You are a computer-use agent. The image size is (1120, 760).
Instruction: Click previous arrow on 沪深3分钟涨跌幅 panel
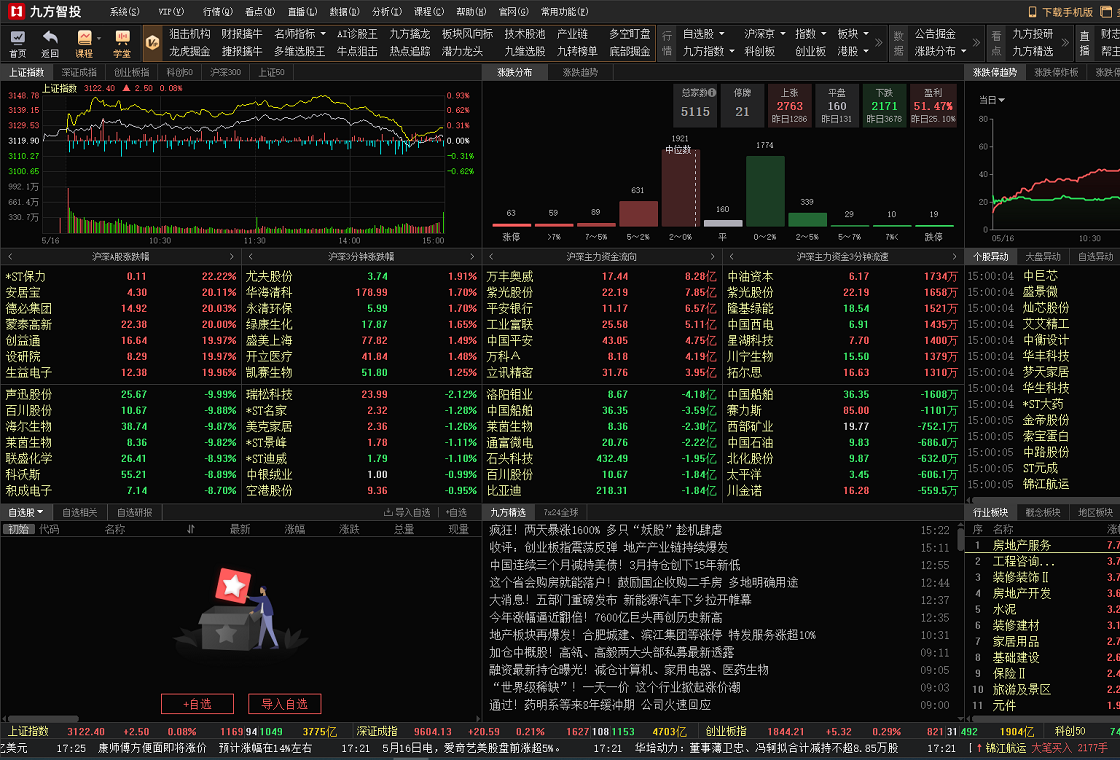point(251,256)
